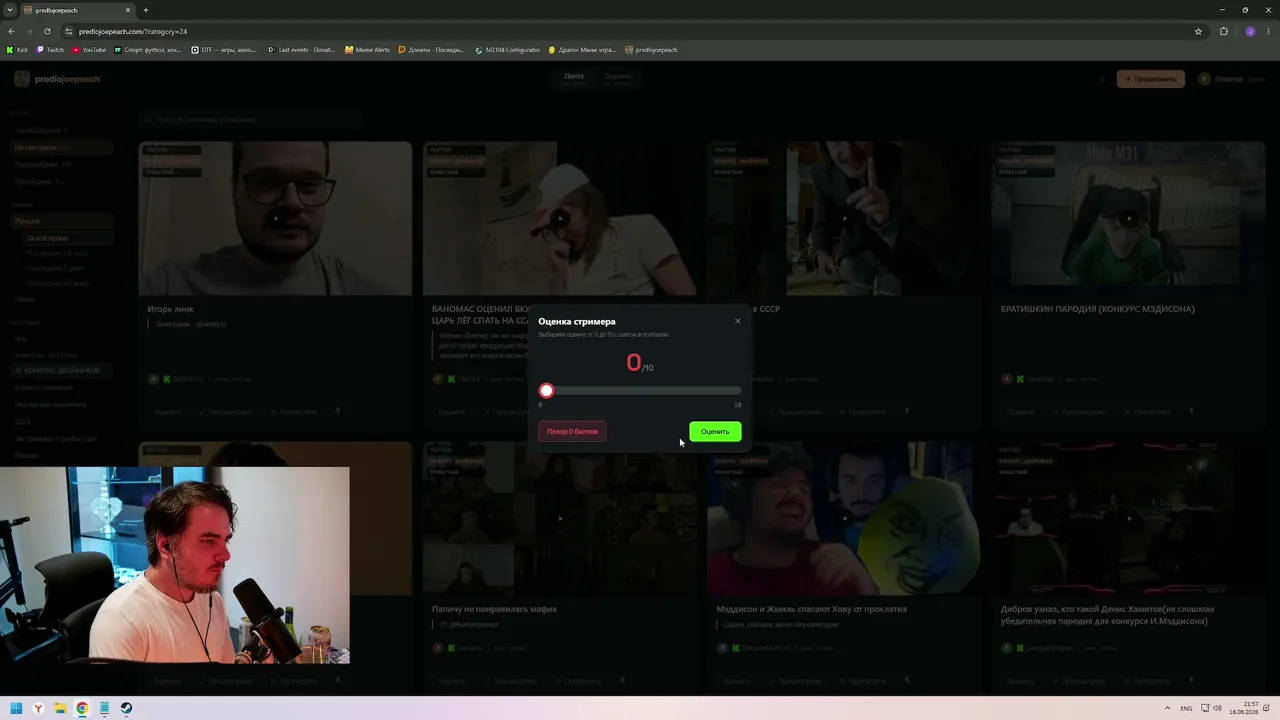
Task: Open the Last events bookmark
Action: coord(302,50)
